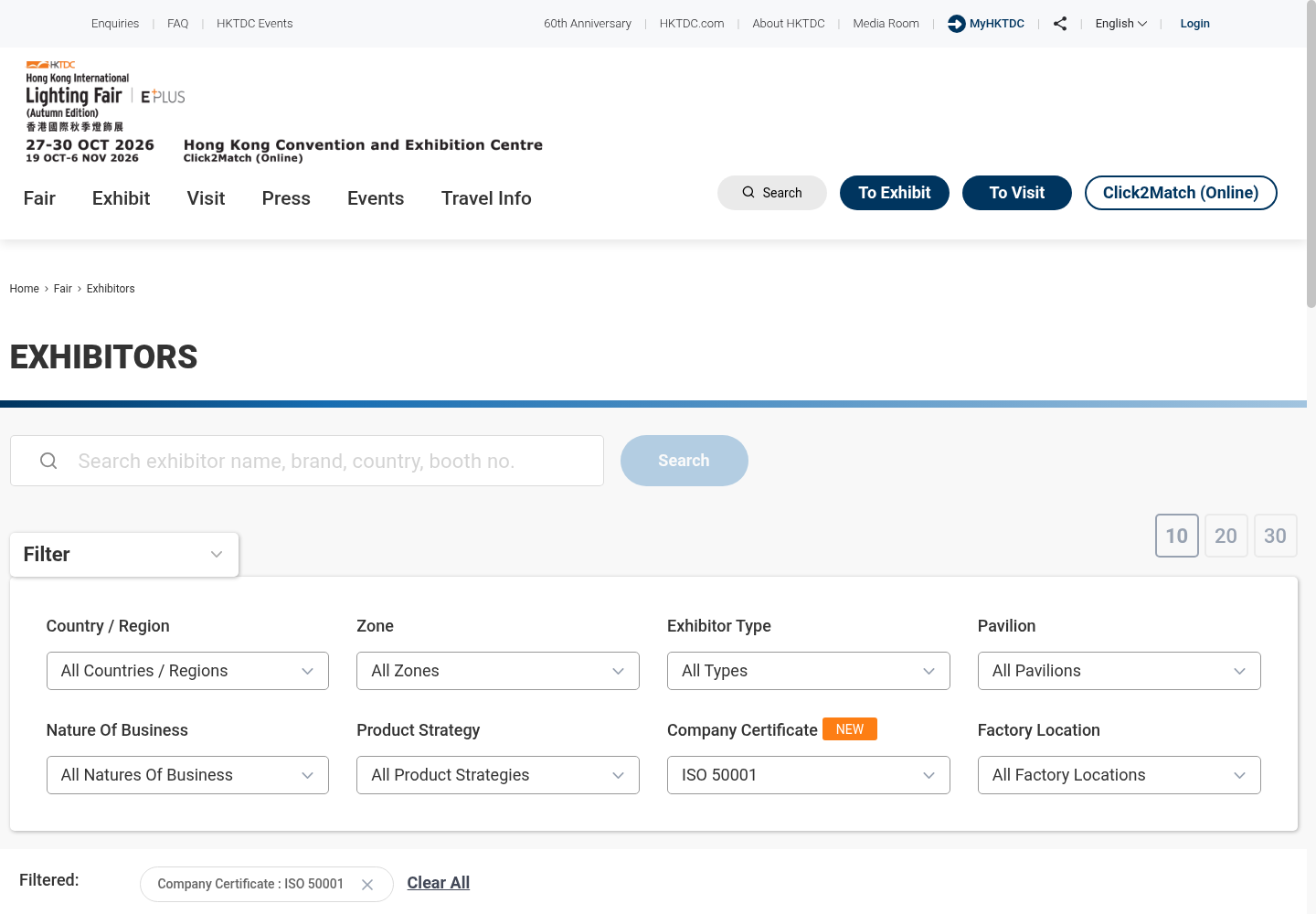Open the Exhibit menu
This screenshot has width=1316, height=914.
[121, 198]
